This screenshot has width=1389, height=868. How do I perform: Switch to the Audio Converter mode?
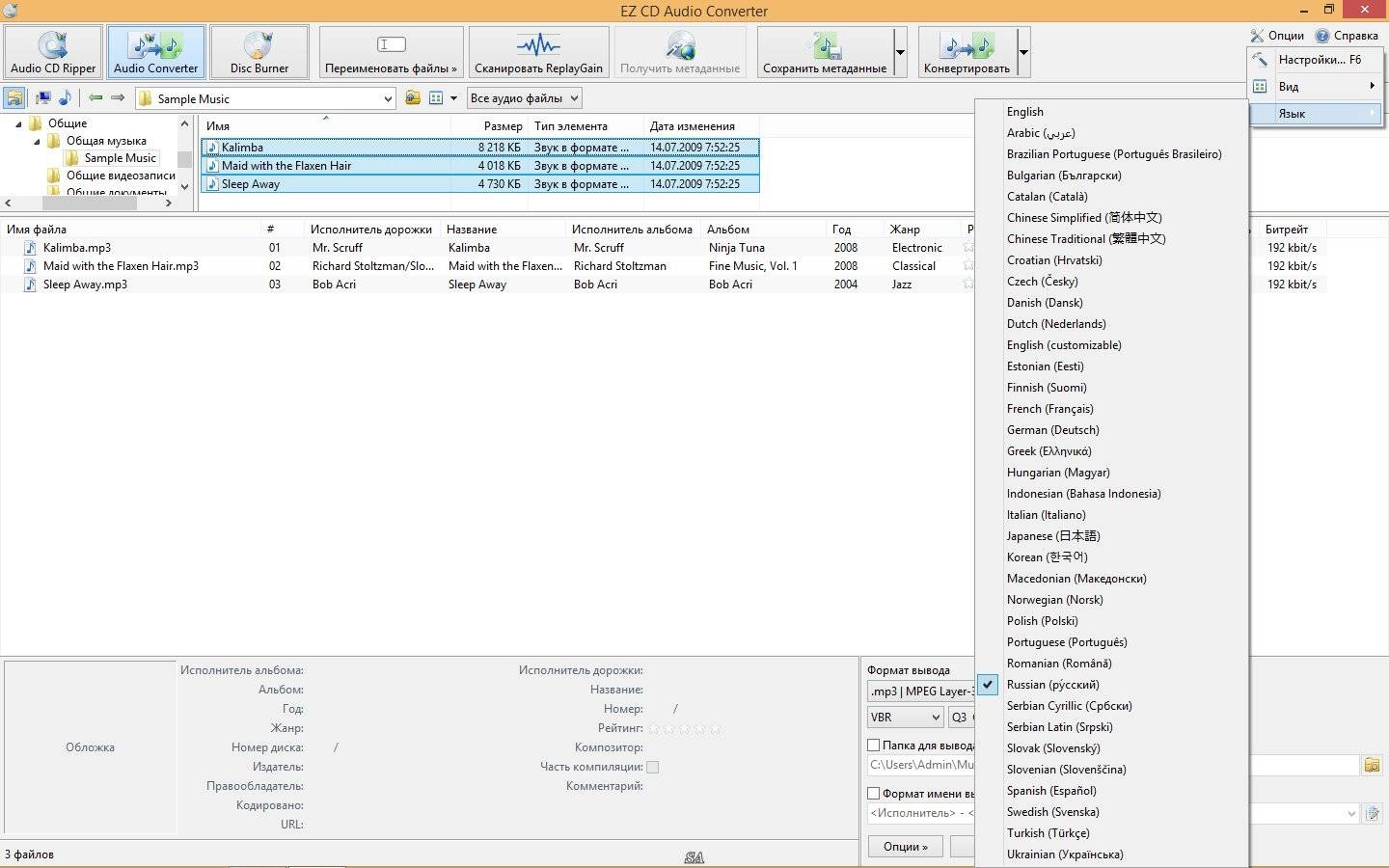[x=155, y=52]
